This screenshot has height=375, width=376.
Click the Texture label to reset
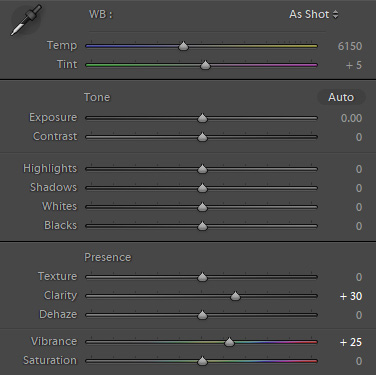pos(57,276)
